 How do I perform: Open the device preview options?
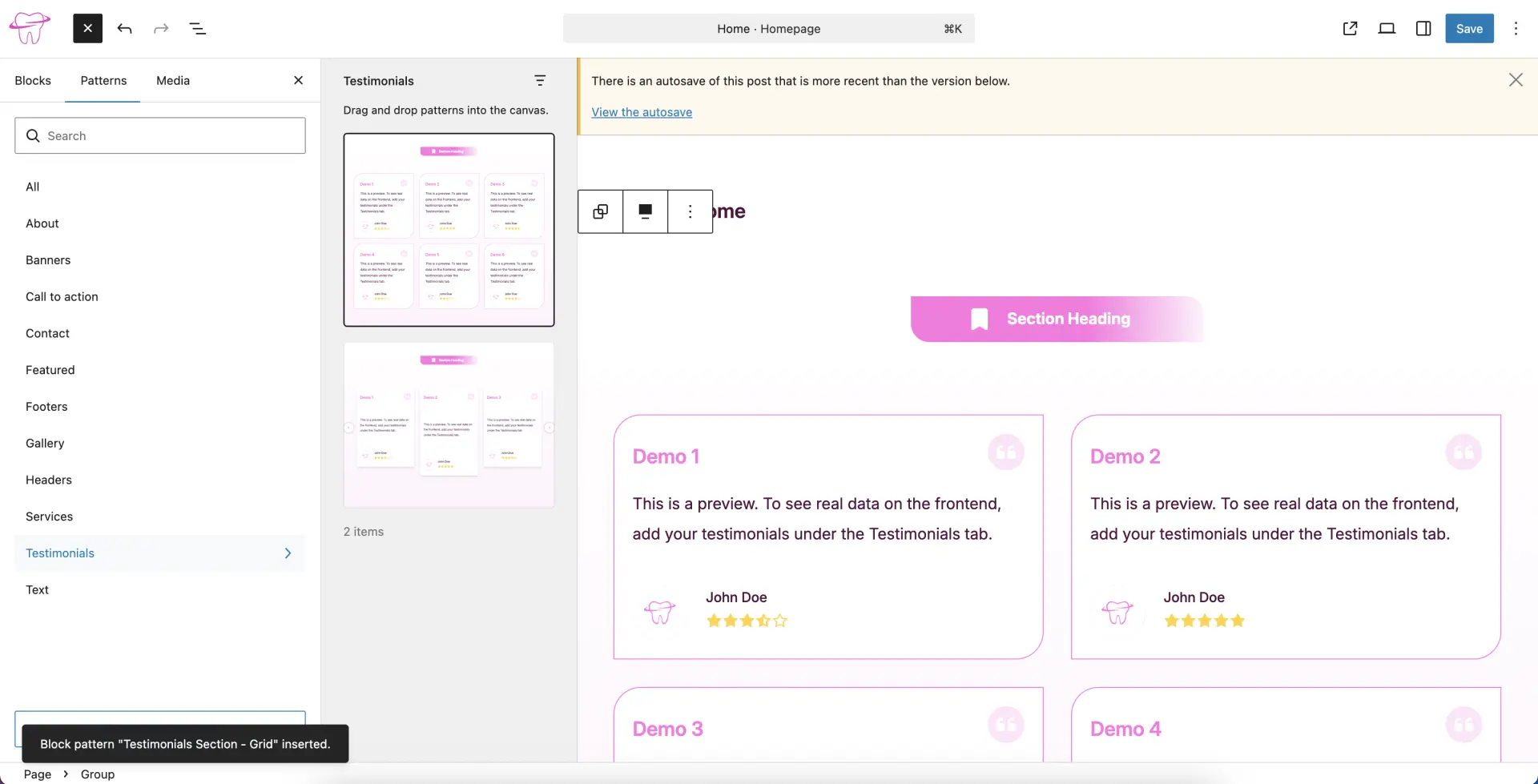1387,29
